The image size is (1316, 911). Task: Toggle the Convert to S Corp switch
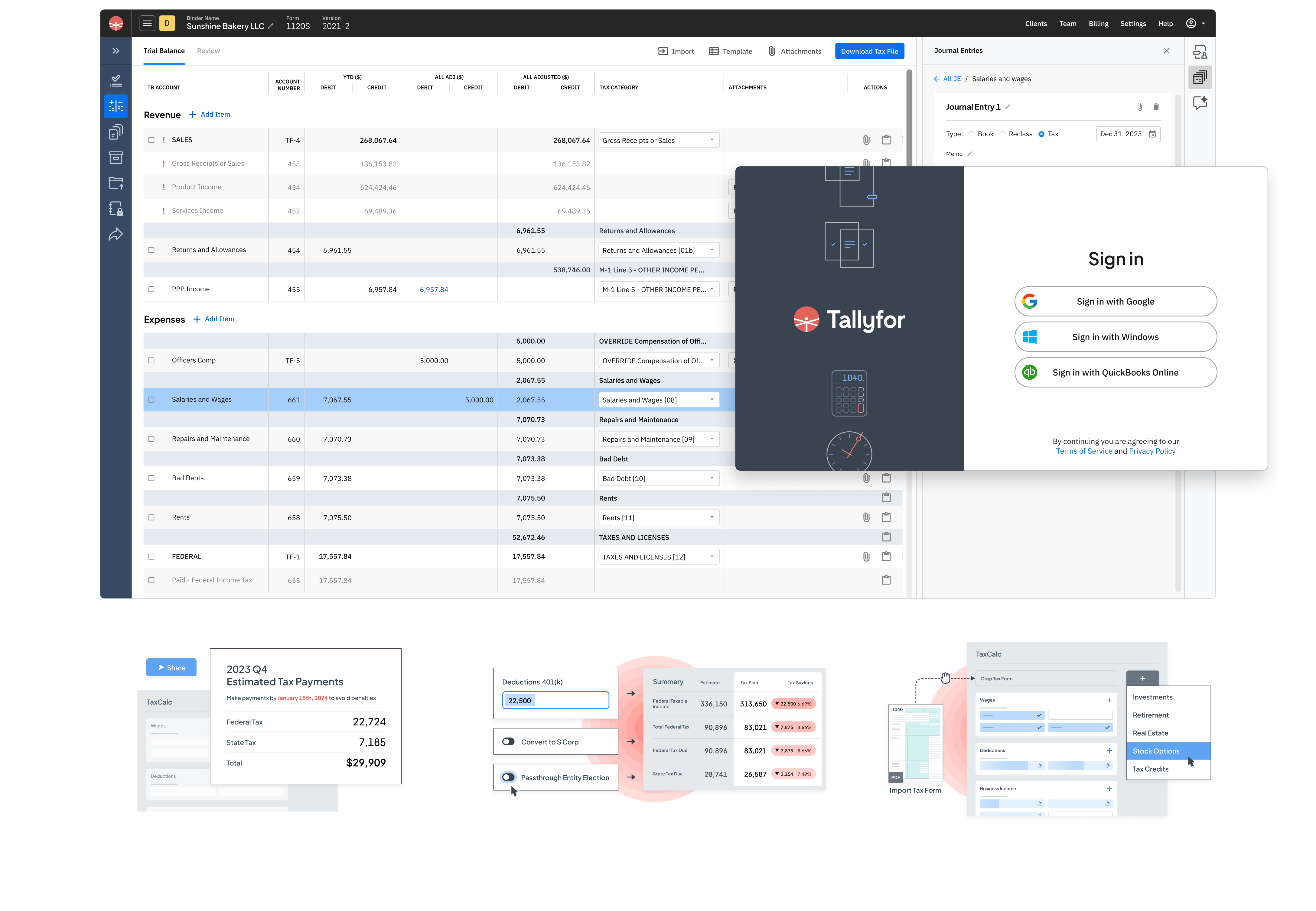[x=508, y=741]
